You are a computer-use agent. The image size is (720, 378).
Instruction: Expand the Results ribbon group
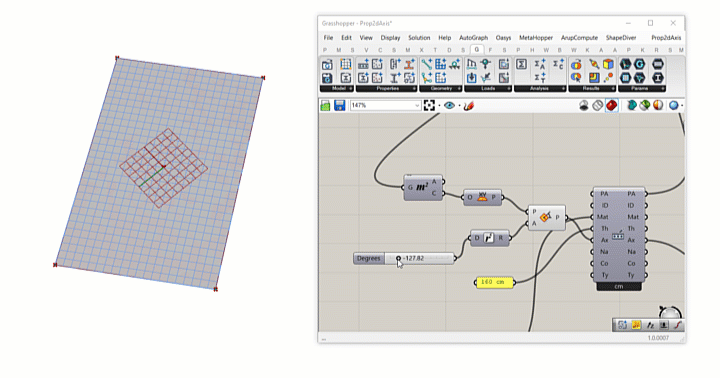pyautogui.click(x=591, y=88)
